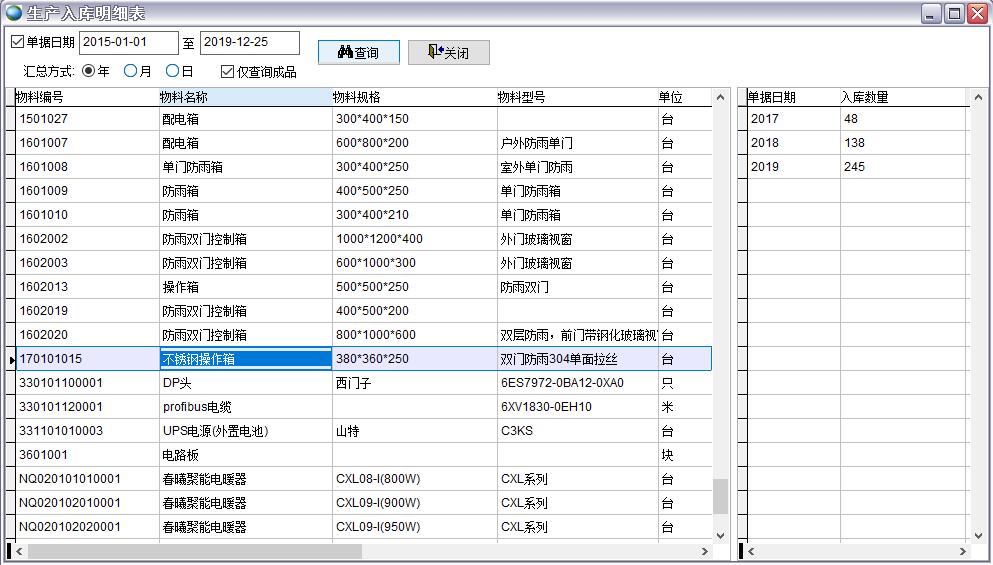Select the 日 summary radio button

(x=173, y=71)
